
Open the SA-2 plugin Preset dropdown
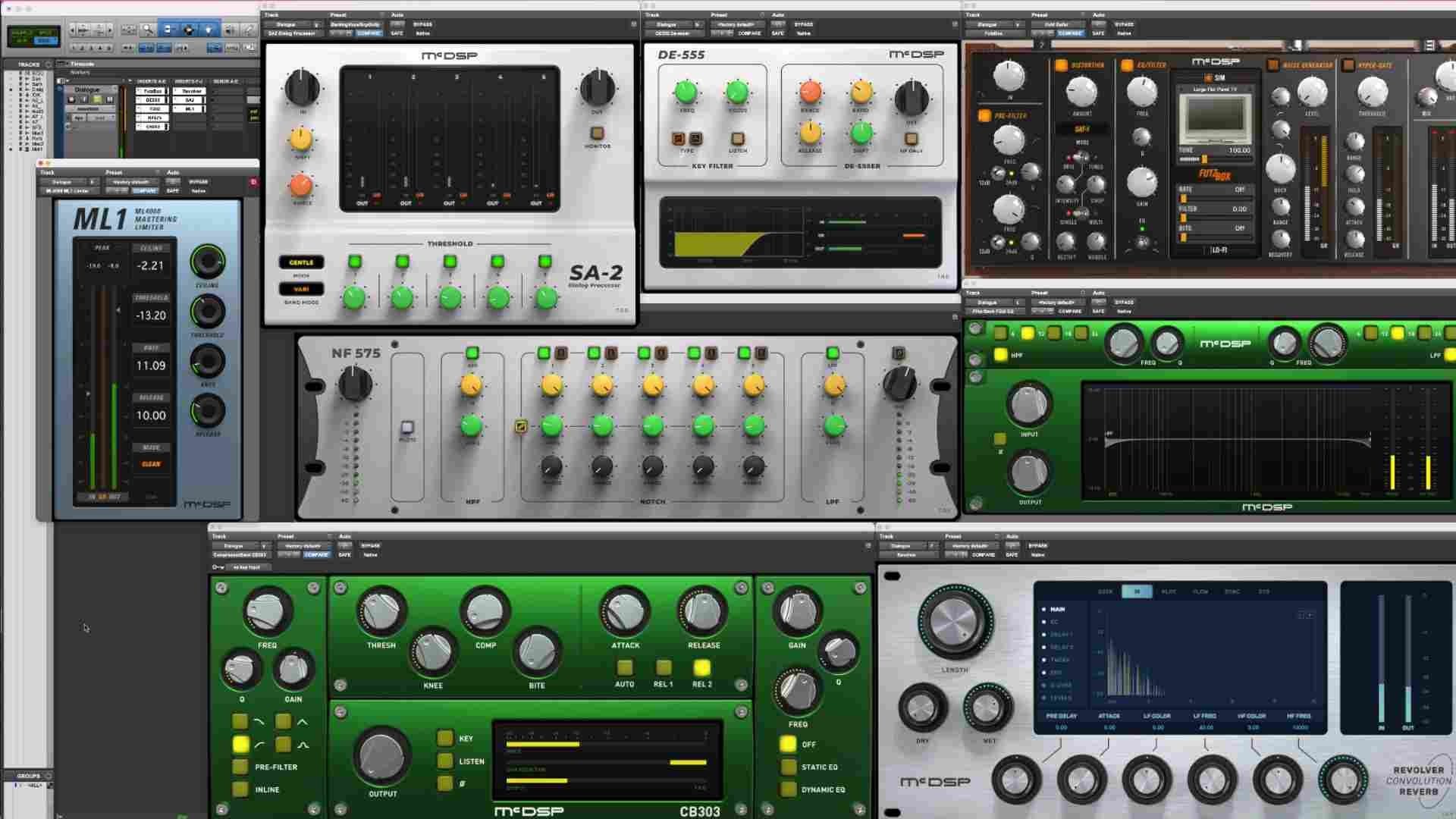(355, 24)
